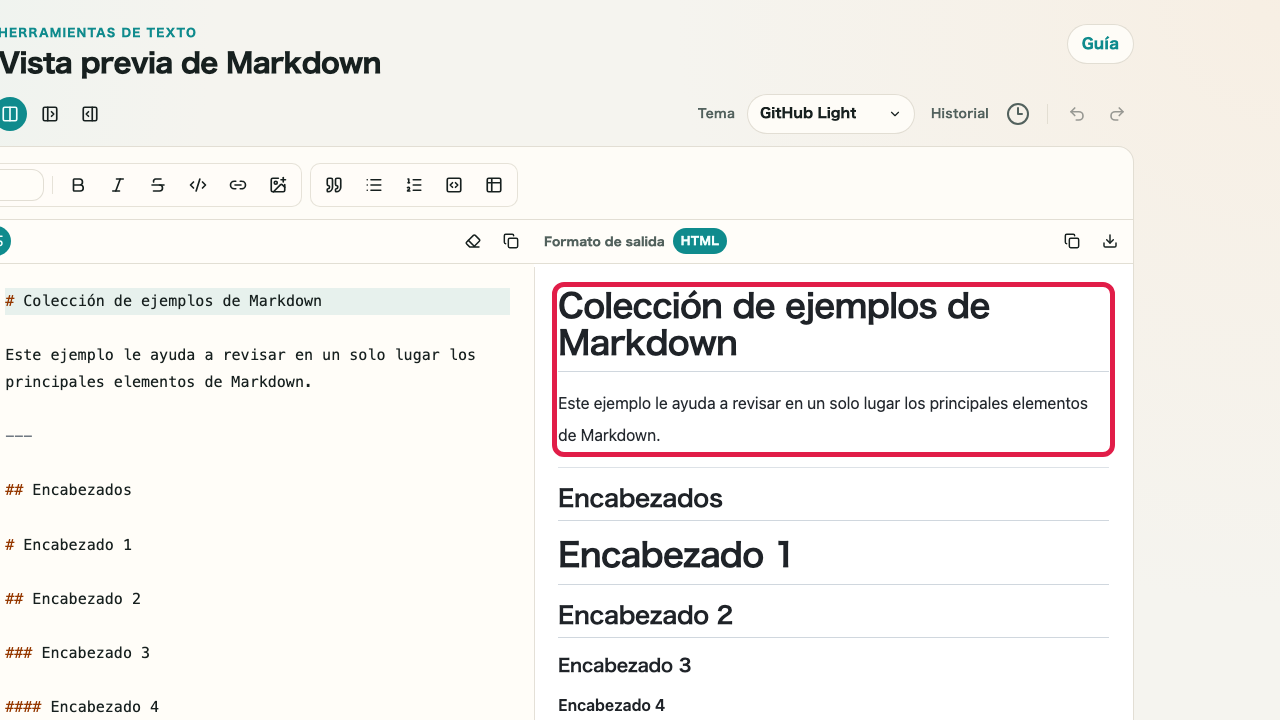Insert a hyperlink

coord(238,185)
